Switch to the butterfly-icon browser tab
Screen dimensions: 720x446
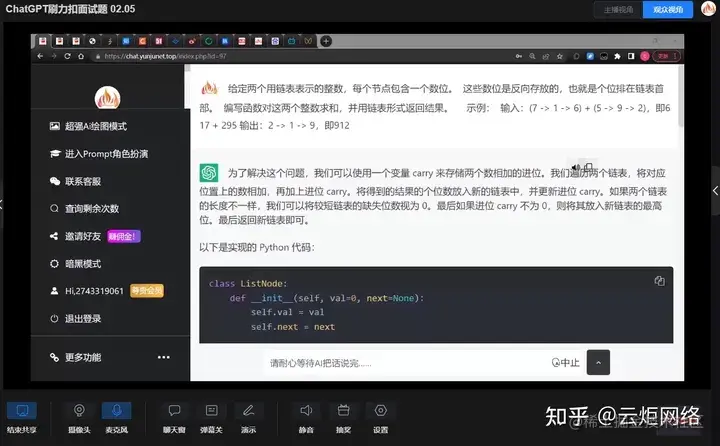pos(308,41)
